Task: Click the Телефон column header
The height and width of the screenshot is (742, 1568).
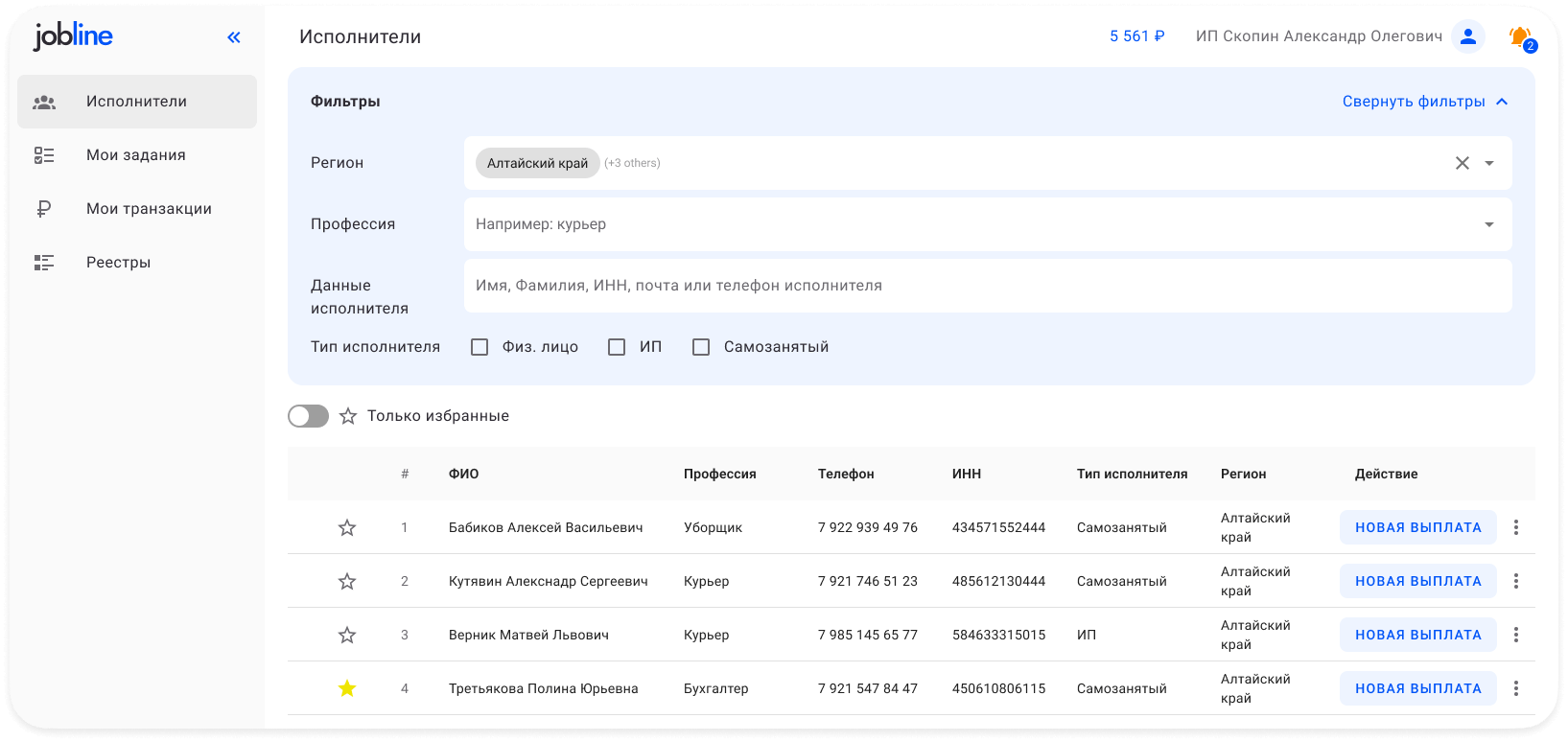Action: point(846,474)
